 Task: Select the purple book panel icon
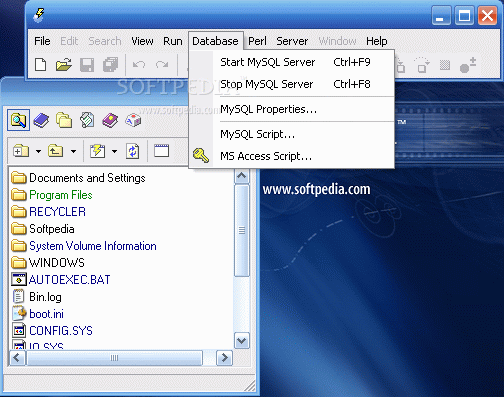[x=110, y=120]
